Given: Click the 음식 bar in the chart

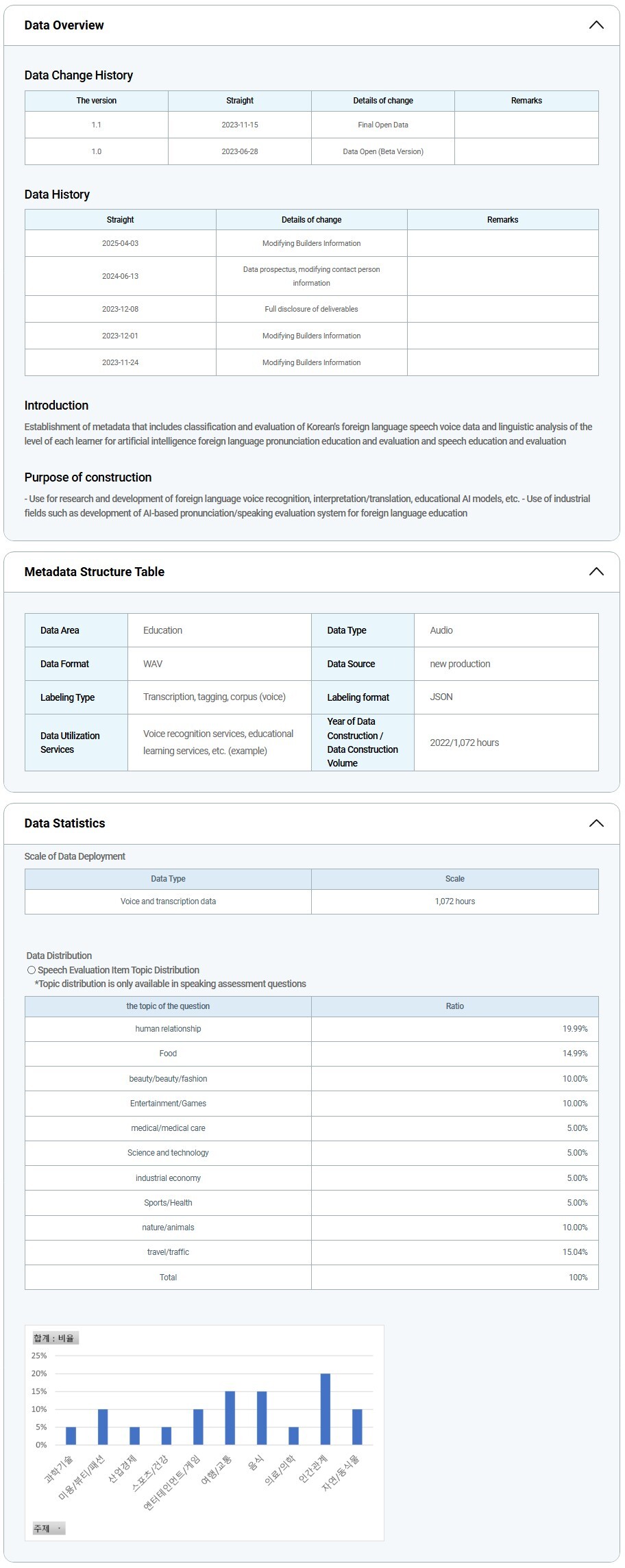Looking at the screenshot, I should coord(261,1418).
